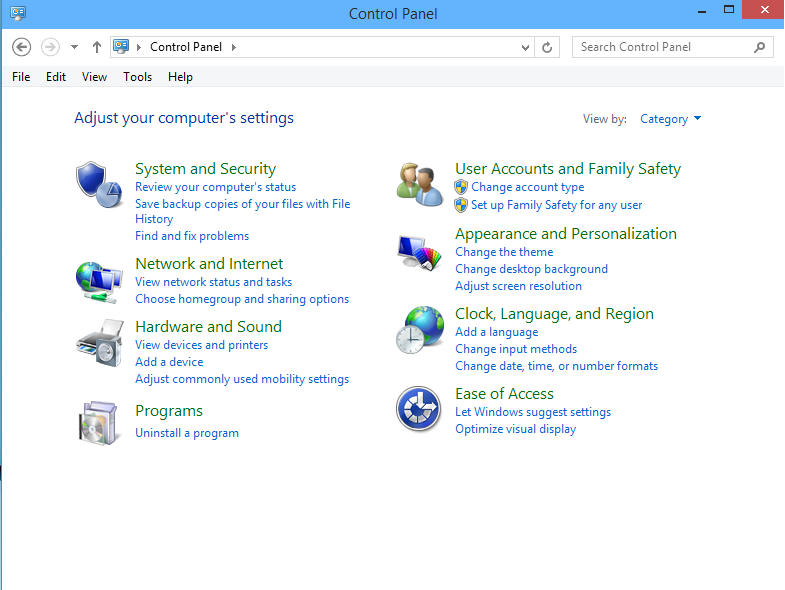This screenshot has height=590, width=785.
Task: Open Ease of Access heading link
Action: pos(504,394)
